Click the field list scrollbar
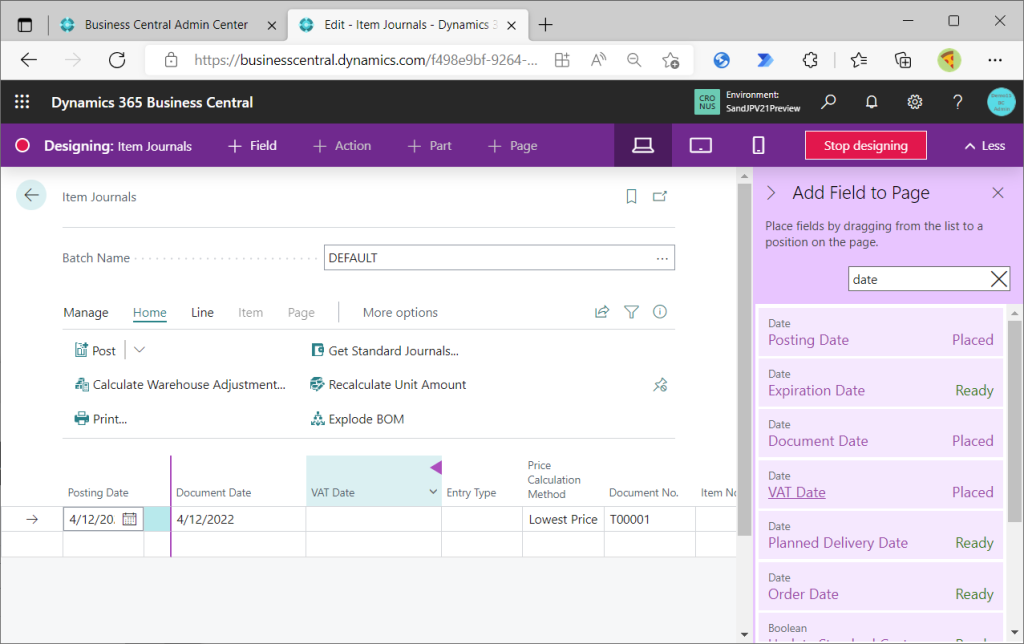1024x644 pixels. click(1014, 421)
